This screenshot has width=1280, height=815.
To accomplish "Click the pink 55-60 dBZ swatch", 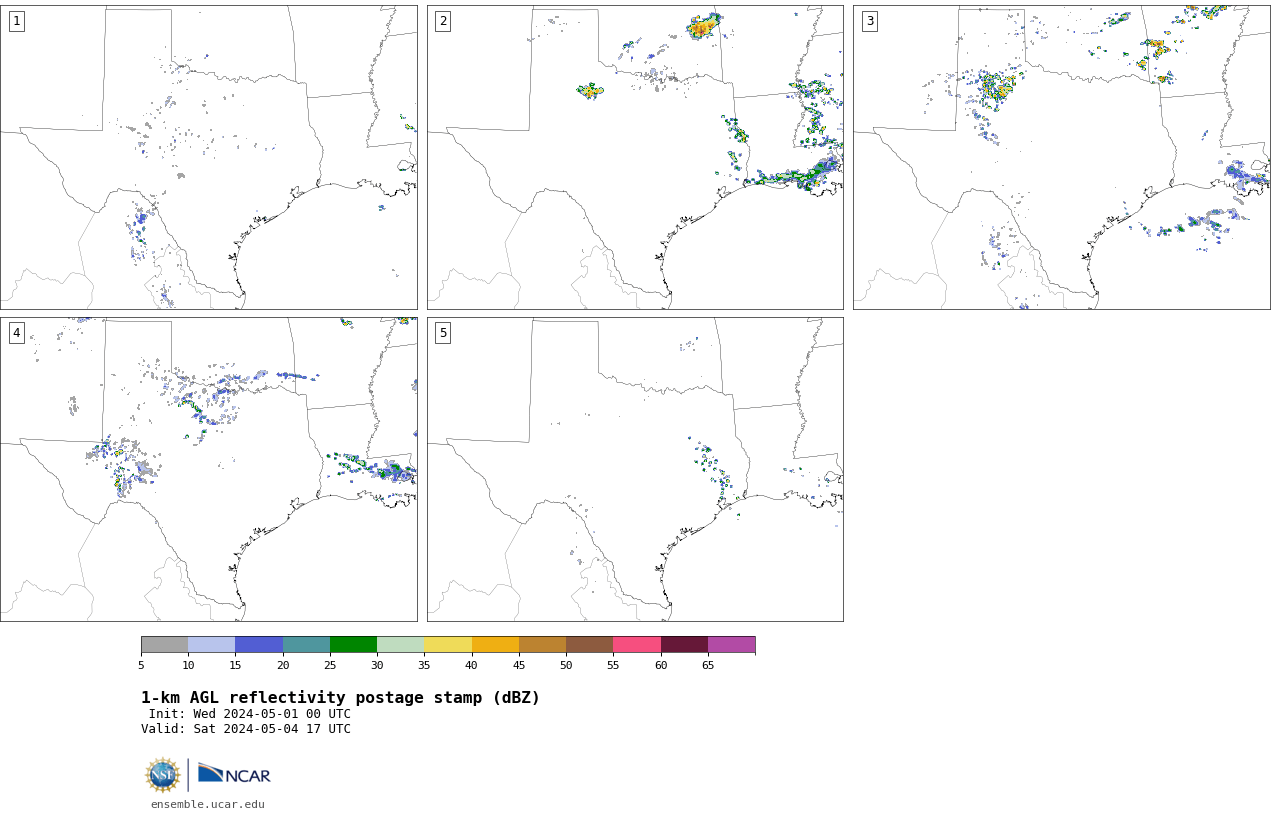I will coord(637,644).
